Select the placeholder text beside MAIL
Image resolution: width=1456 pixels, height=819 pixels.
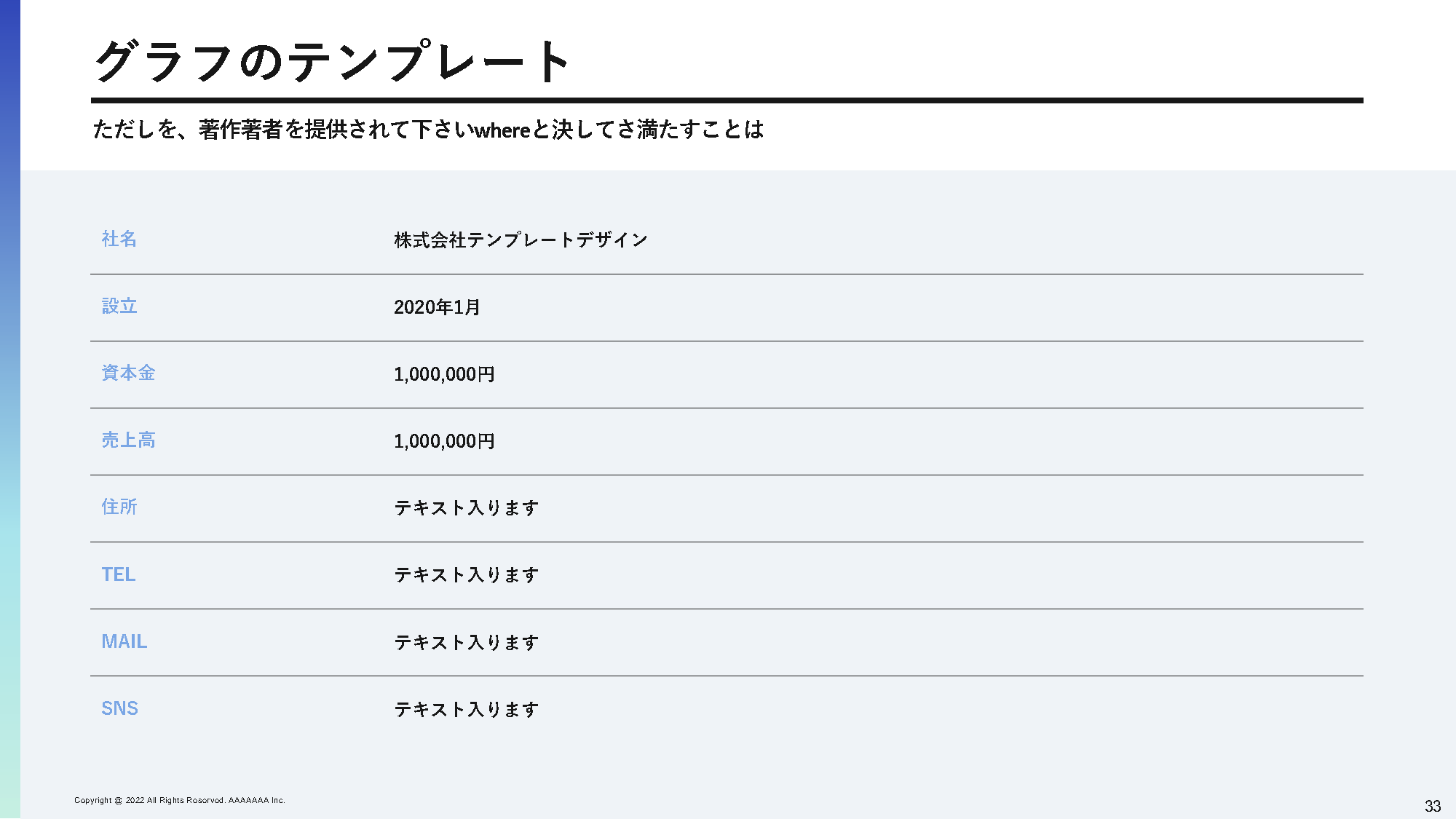(466, 643)
